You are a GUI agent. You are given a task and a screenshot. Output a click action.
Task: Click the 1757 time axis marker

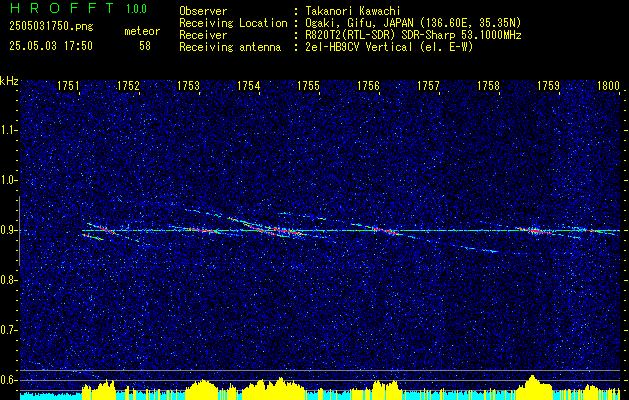[x=428, y=86]
